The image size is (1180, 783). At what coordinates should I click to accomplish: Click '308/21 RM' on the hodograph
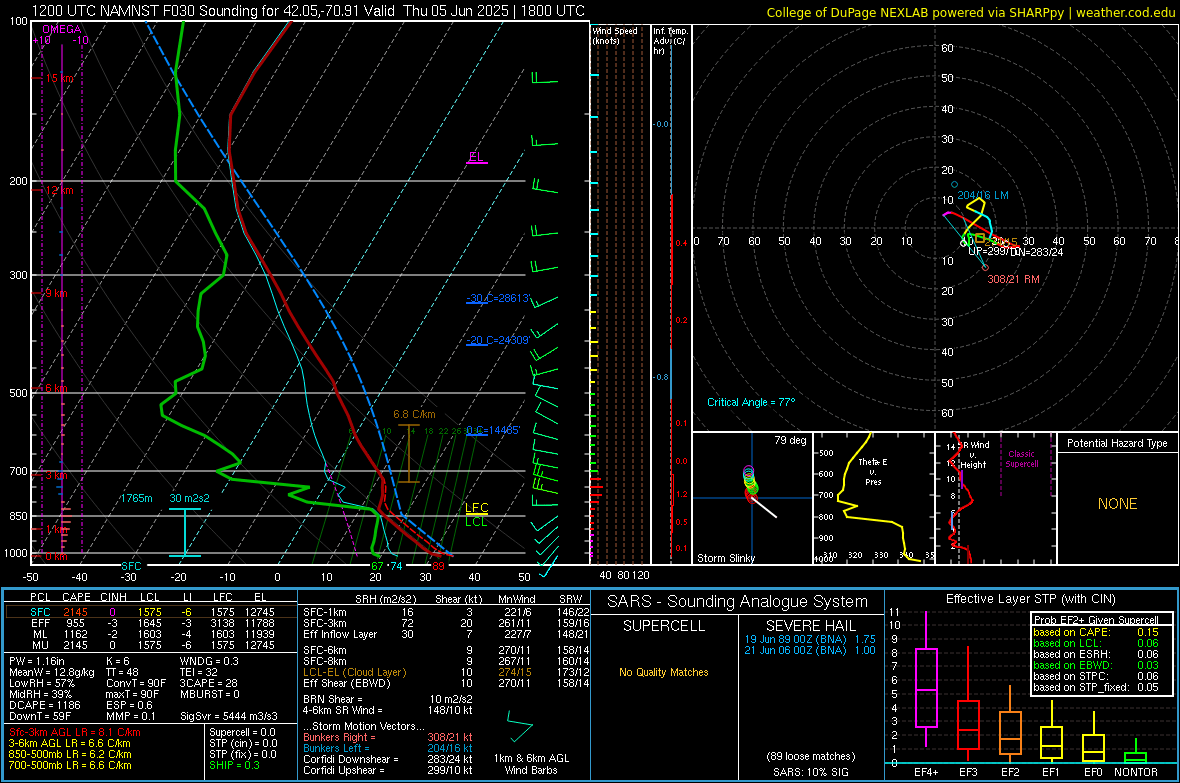click(1013, 279)
